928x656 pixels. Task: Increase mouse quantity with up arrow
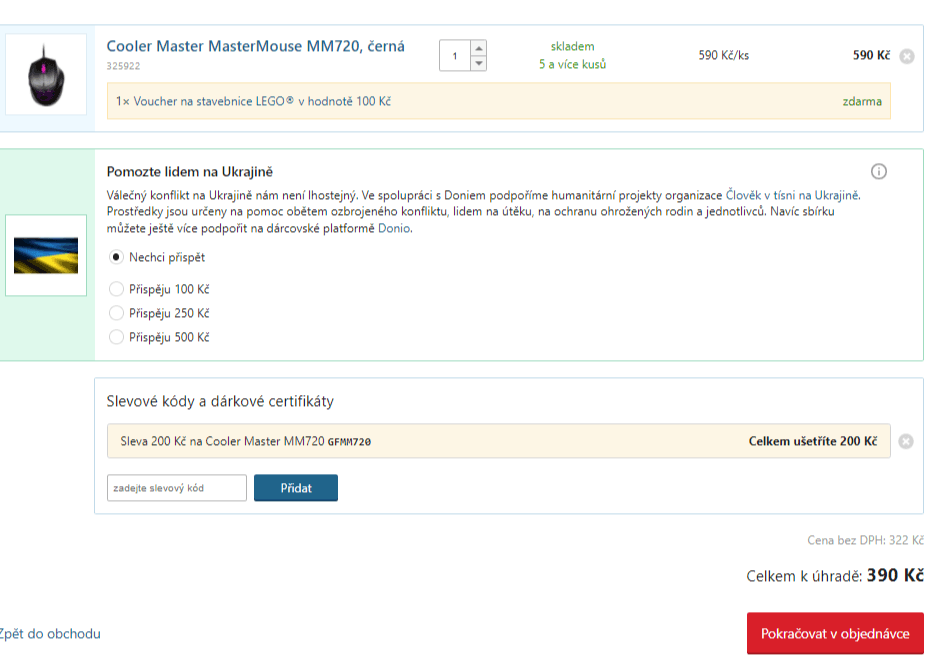pyautogui.click(x=479, y=48)
